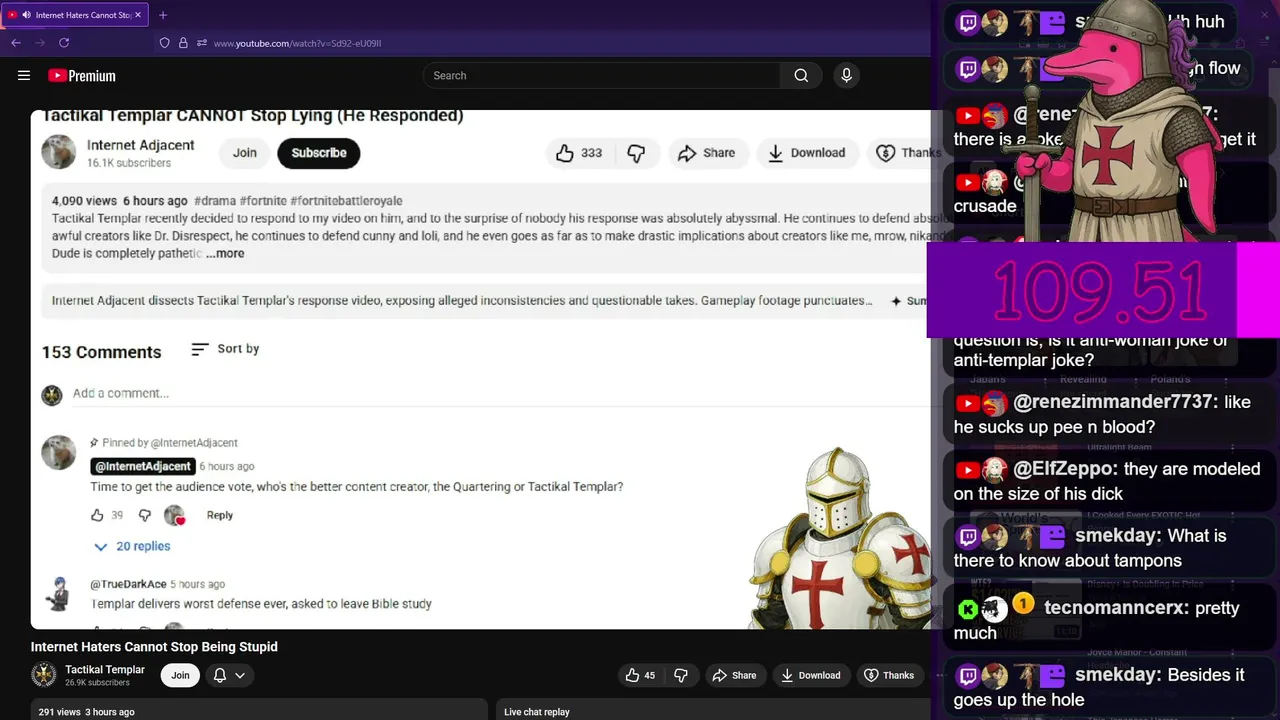Viewport: 1280px width, 720px height.
Task: Send Thanks on the Internet Adjacent video
Action: [x=908, y=153]
